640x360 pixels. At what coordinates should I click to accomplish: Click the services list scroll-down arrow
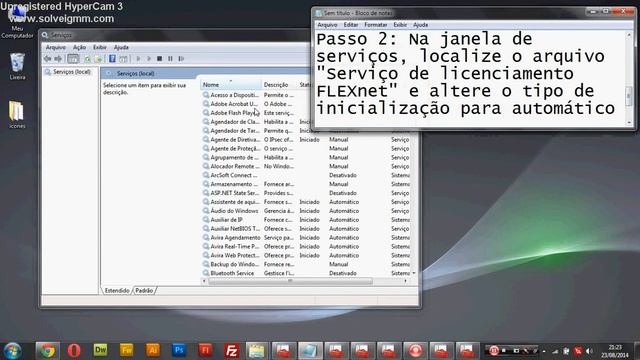coord(414,273)
